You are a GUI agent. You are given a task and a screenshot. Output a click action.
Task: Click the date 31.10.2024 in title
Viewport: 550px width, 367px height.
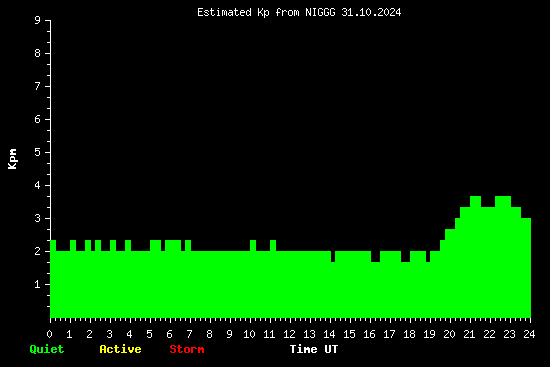pos(371,13)
